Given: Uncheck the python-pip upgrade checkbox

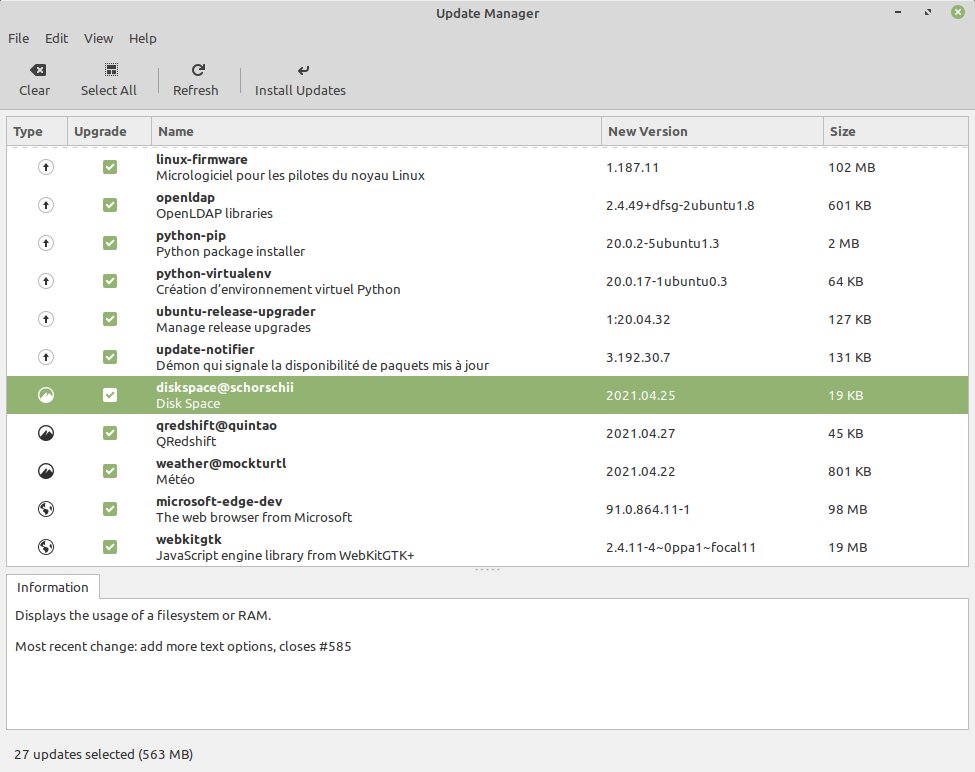Looking at the screenshot, I should (x=110, y=243).
